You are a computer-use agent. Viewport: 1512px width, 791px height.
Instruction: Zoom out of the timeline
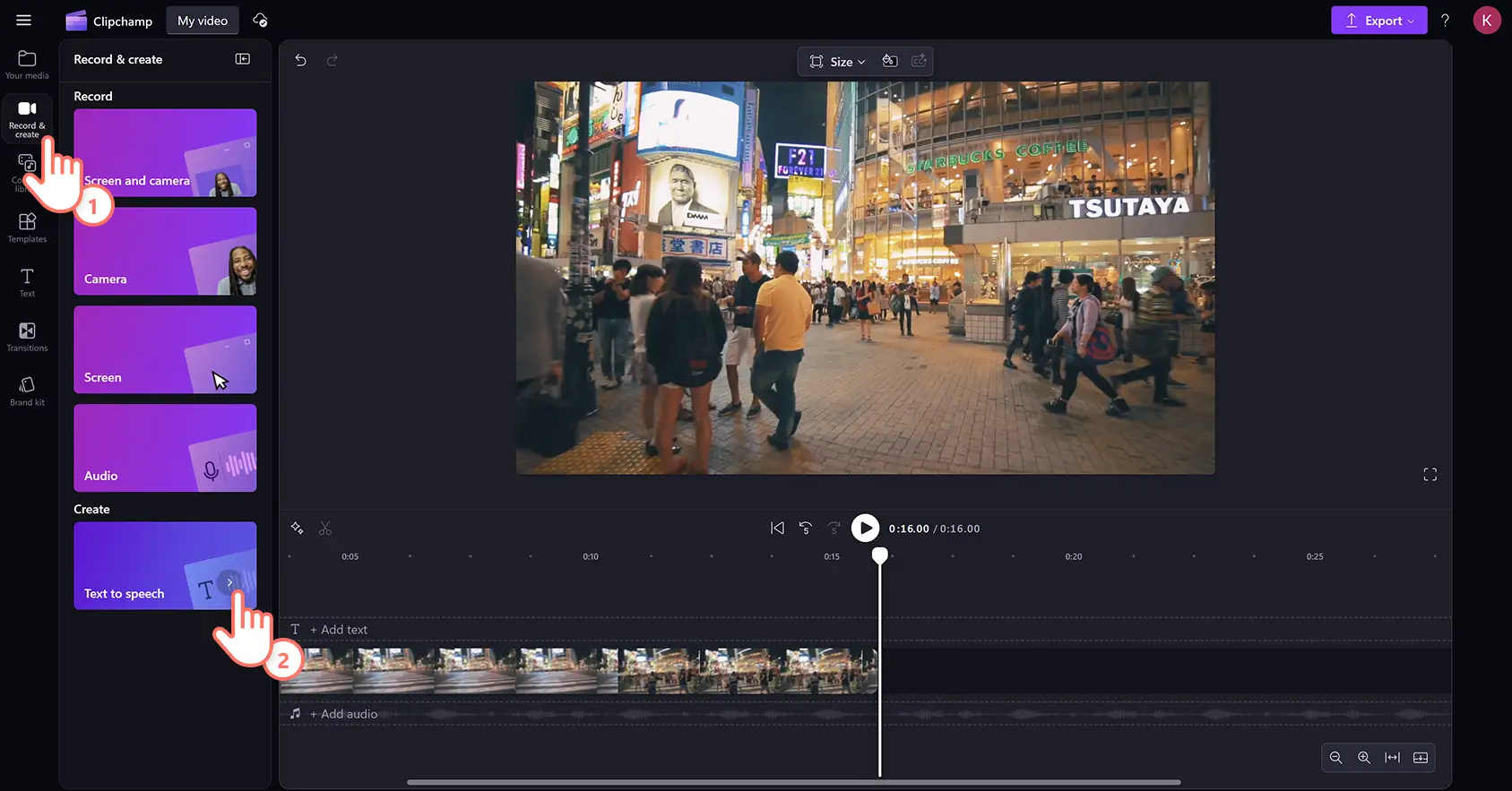click(x=1335, y=758)
